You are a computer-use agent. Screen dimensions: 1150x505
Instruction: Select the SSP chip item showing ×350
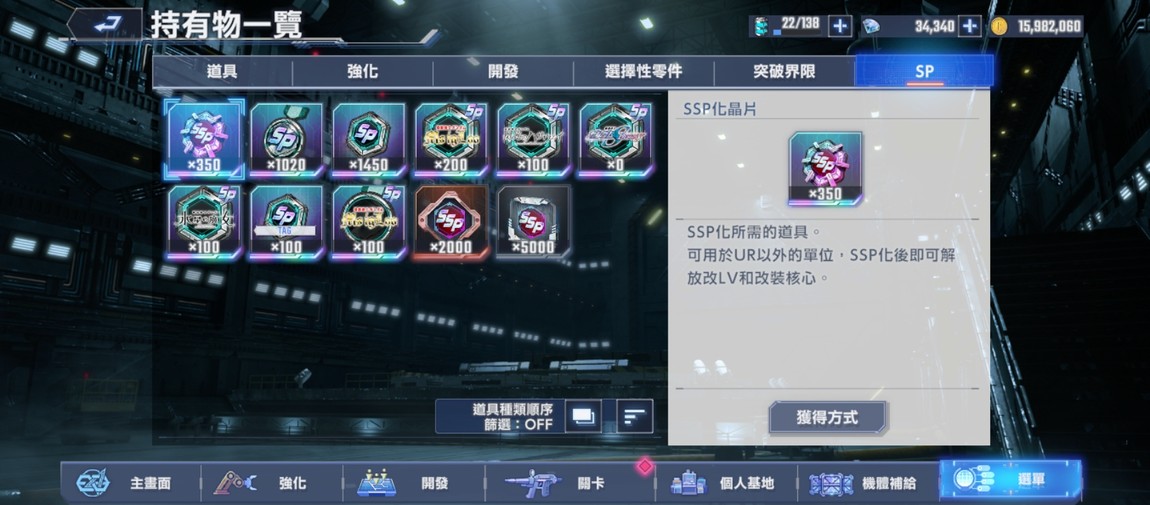tap(204, 139)
